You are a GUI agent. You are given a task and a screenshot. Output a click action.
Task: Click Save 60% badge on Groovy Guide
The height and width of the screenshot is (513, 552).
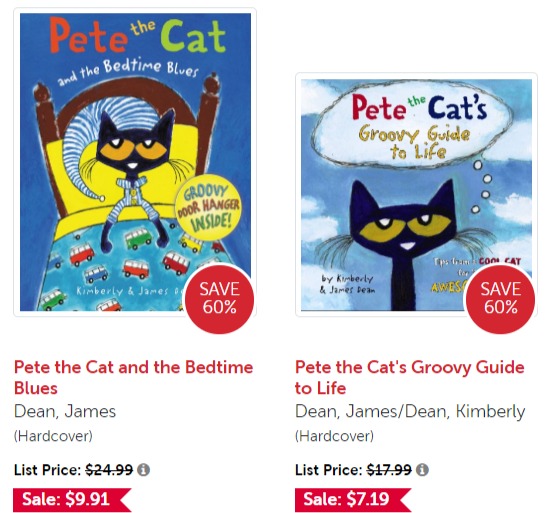pyautogui.click(x=500, y=298)
